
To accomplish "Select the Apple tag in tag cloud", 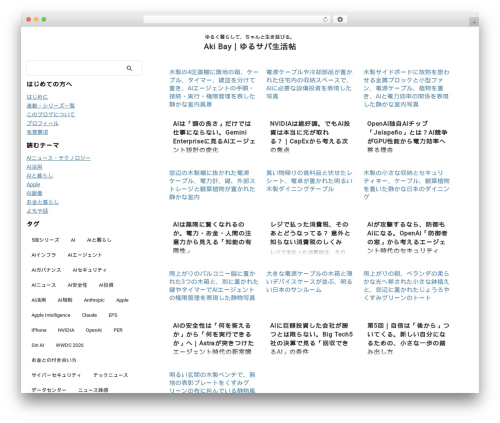I will [x=122, y=300].
